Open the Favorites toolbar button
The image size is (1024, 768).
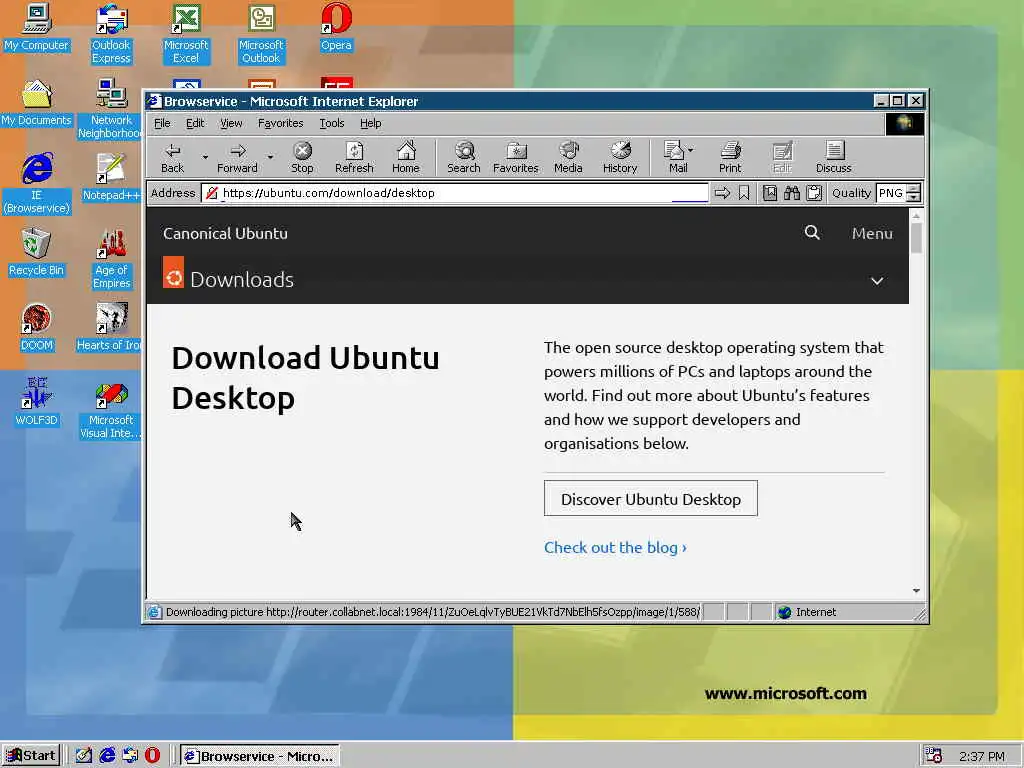[515, 157]
